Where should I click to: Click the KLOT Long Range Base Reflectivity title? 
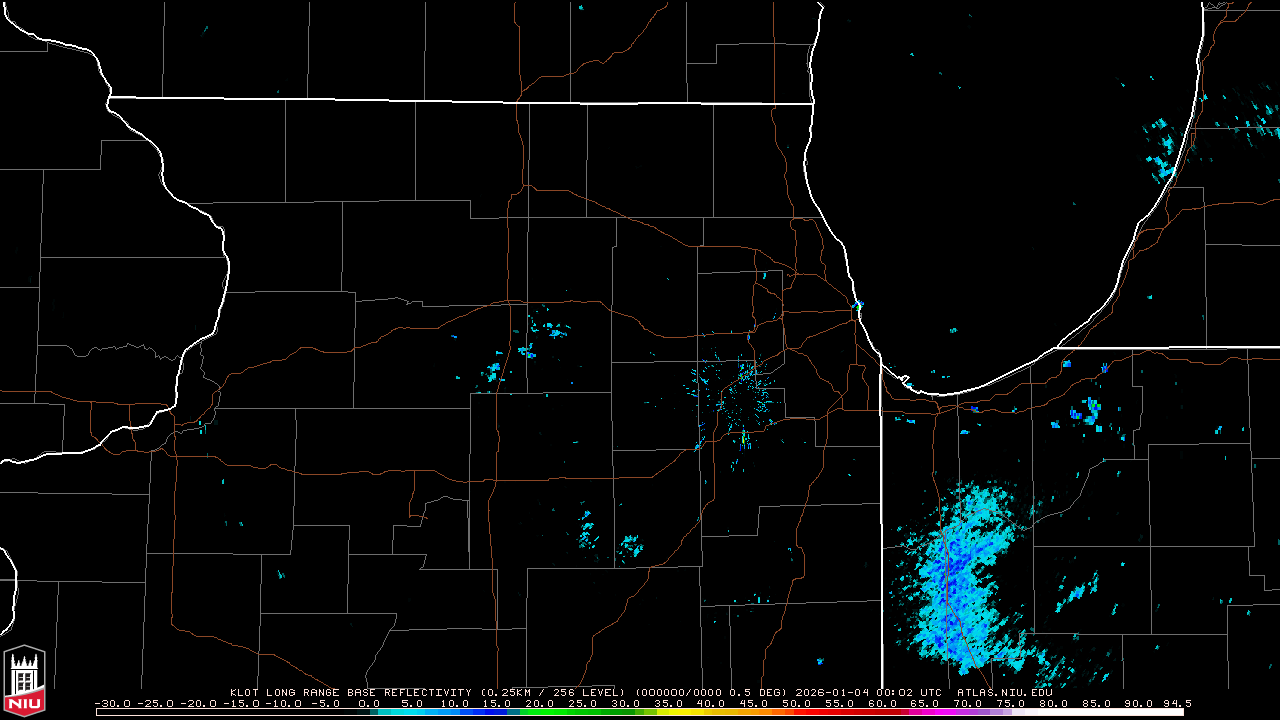352,692
